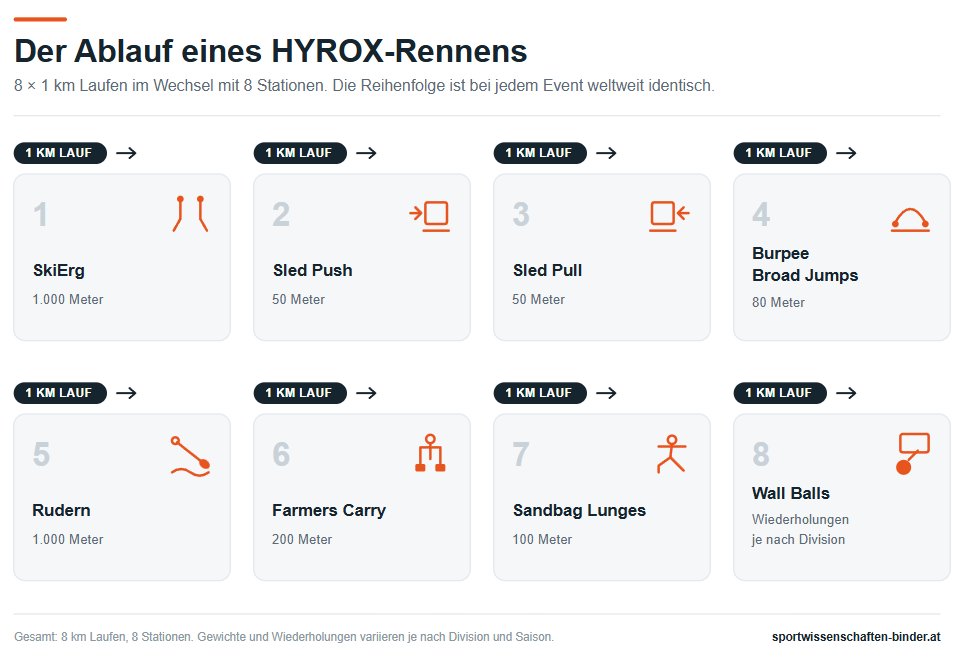Image resolution: width=959 pixels, height=654 pixels.
Task: Click station number 7
Action: pyautogui.click(x=520, y=454)
